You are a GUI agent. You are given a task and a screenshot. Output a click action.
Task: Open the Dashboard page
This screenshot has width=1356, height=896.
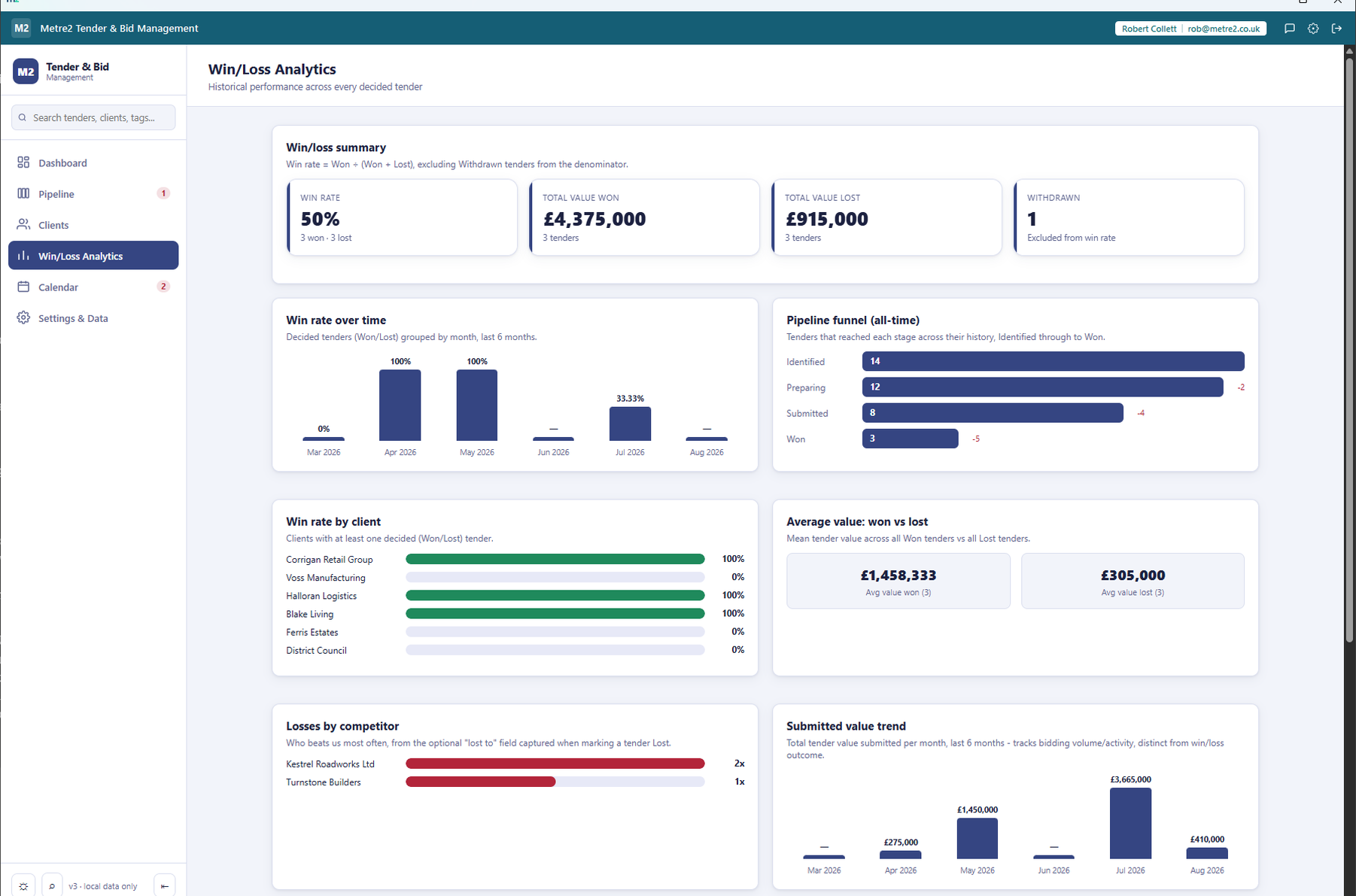point(93,162)
